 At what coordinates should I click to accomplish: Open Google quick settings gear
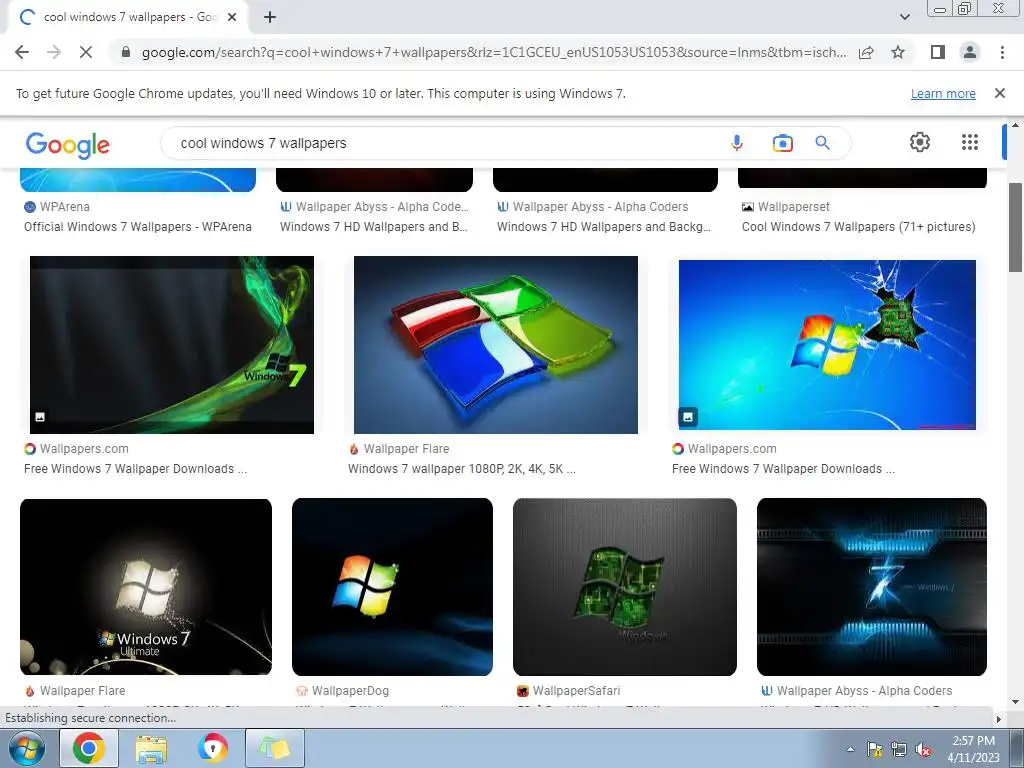pos(920,142)
